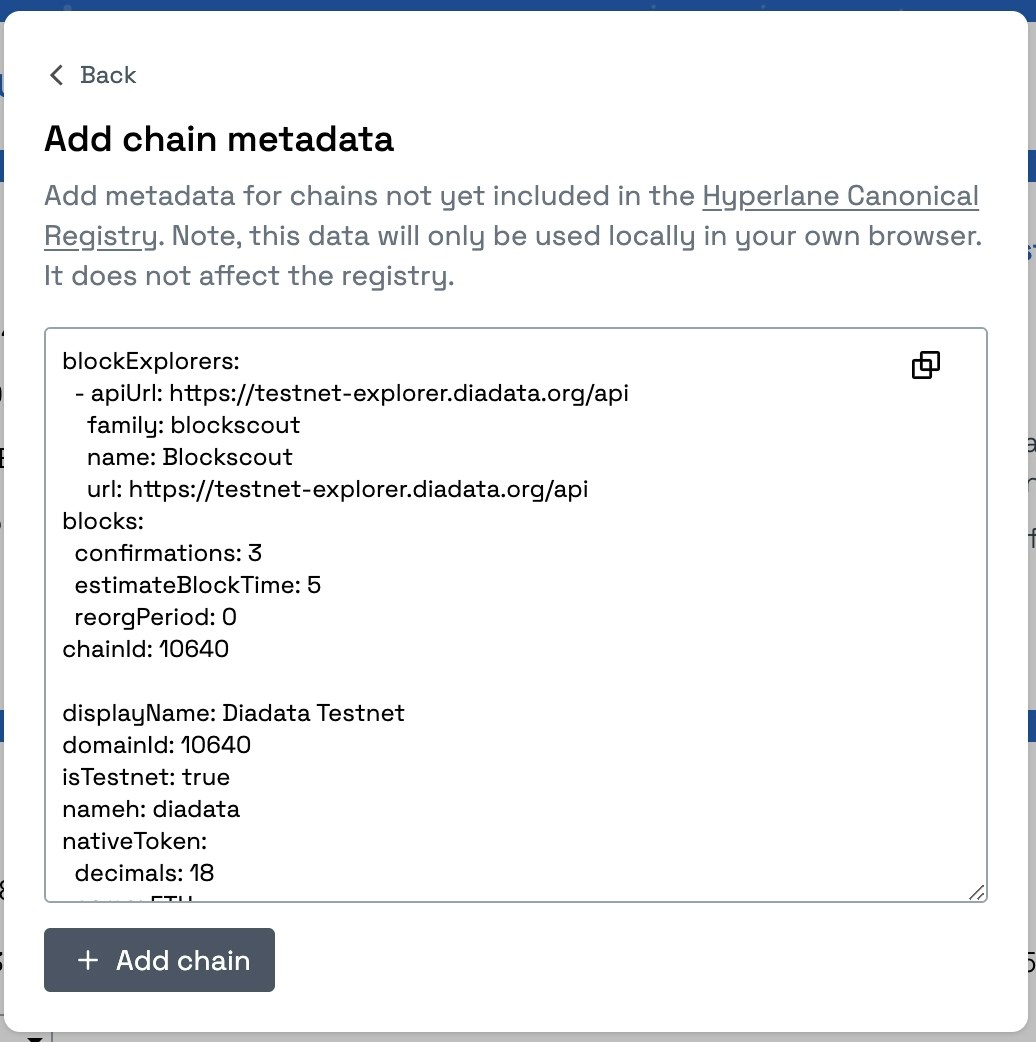
Task: Place cursor on the apiUrl line
Action: click(x=352, y=393)
